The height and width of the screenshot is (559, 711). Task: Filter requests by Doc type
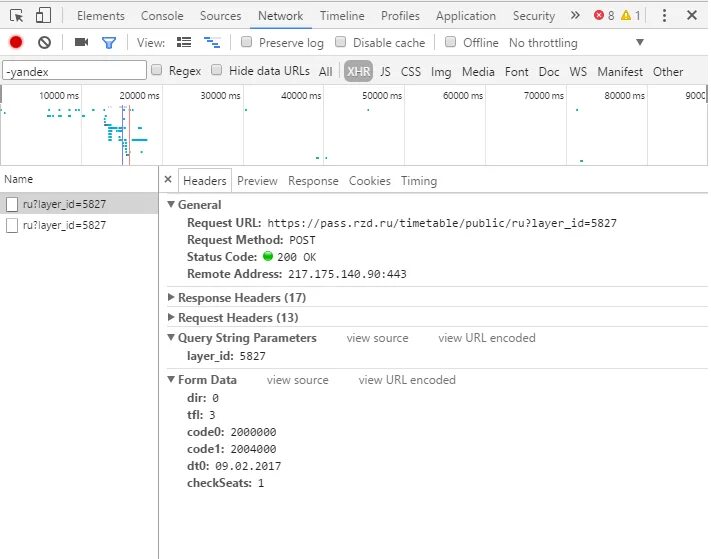549,72
